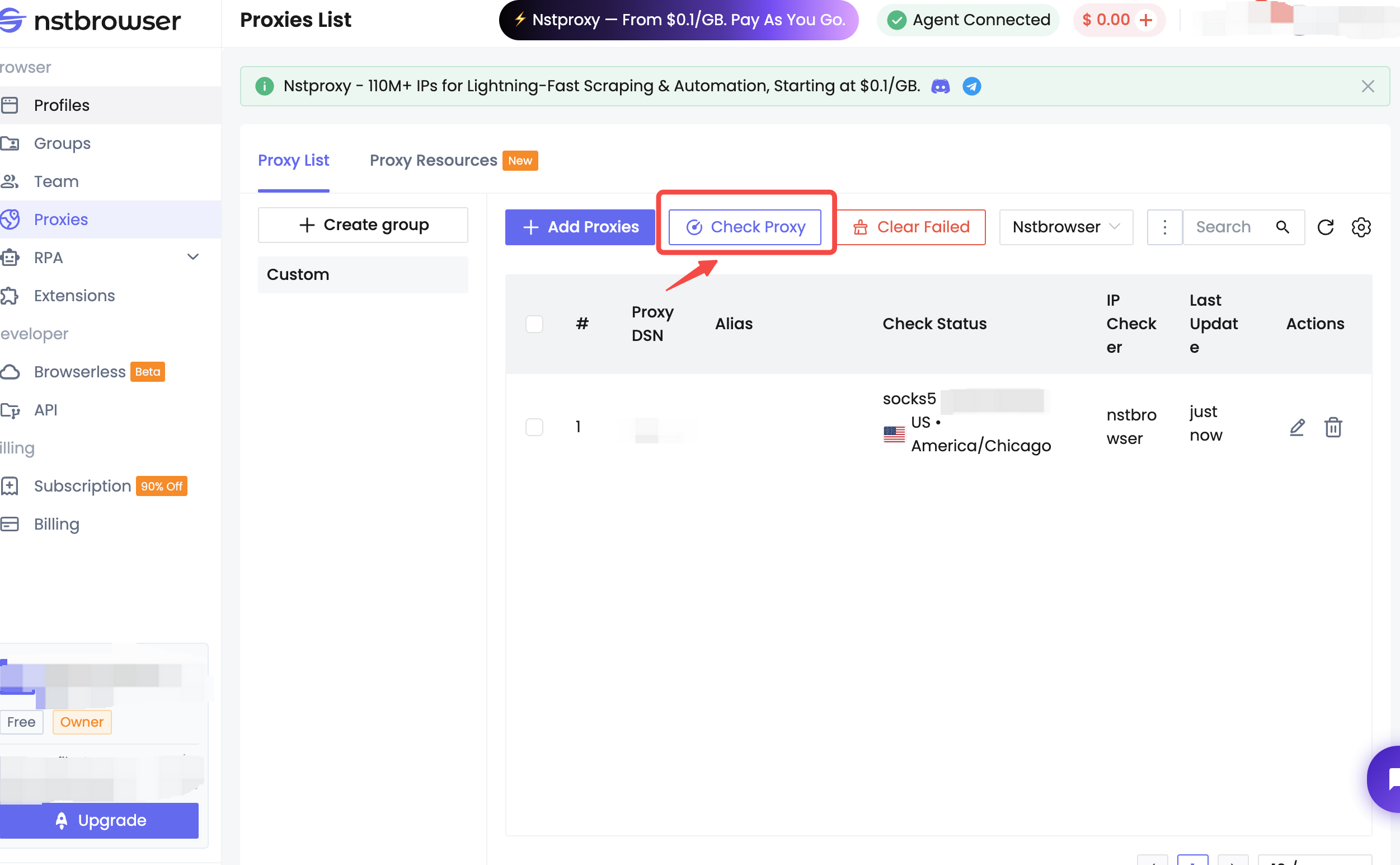Click the Agent Connected status indicator
Viewport: 1400px width, 865px height.
tap(968, 20)
